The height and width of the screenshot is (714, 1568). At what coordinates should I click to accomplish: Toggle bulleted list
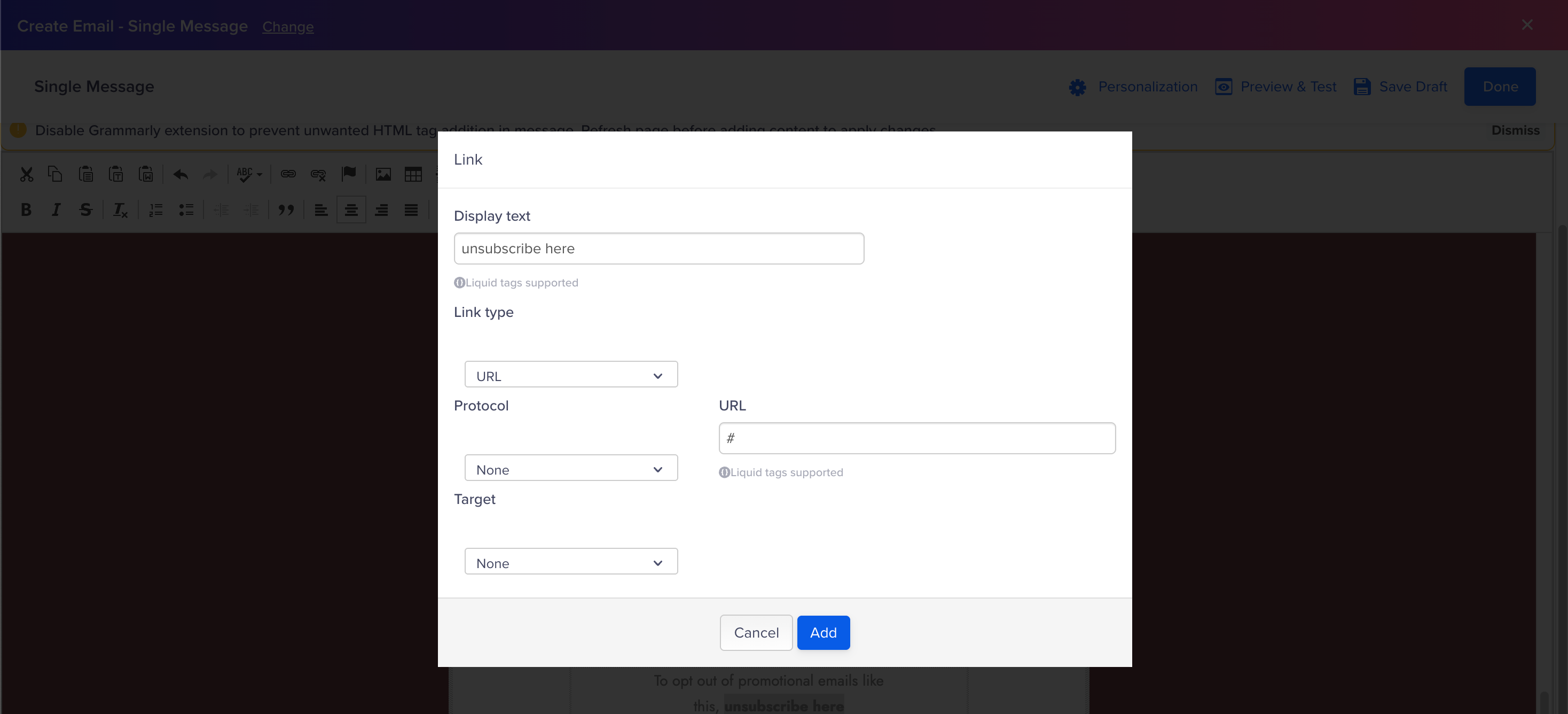186,209
